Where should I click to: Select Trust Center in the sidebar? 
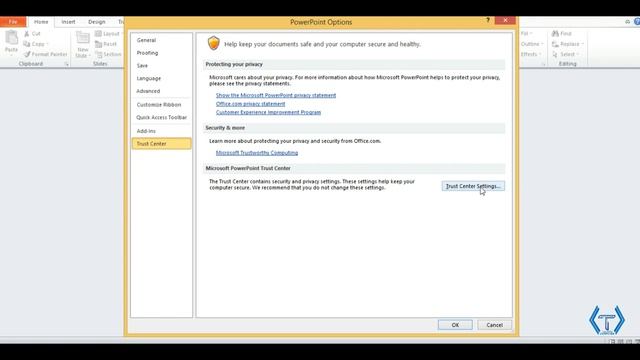coord(161,144)
